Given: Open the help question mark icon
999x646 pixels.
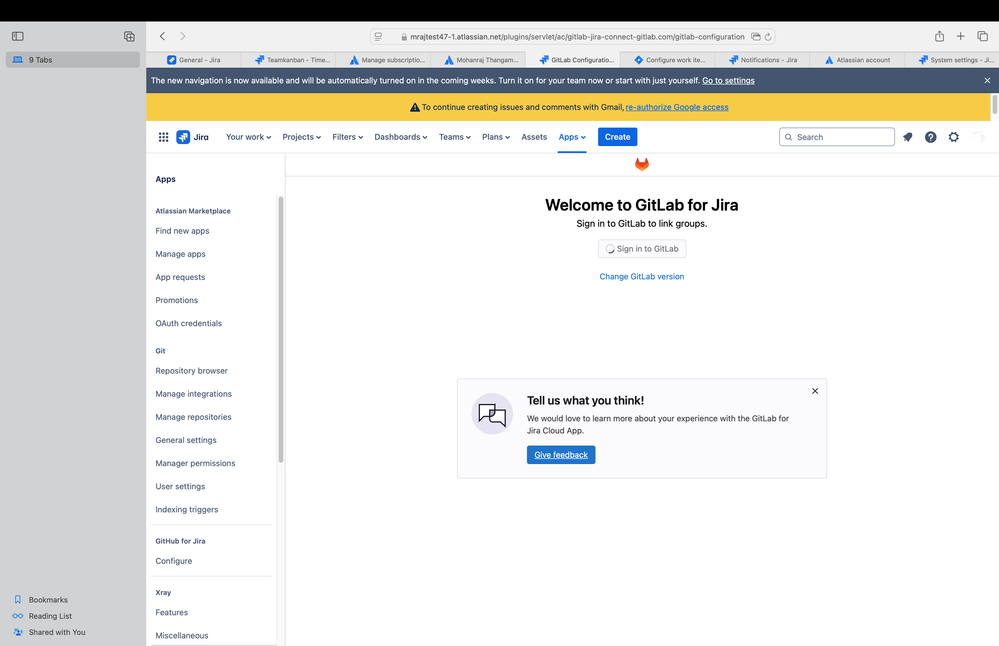Looking at the screenshot, I should tap(930, 137).
